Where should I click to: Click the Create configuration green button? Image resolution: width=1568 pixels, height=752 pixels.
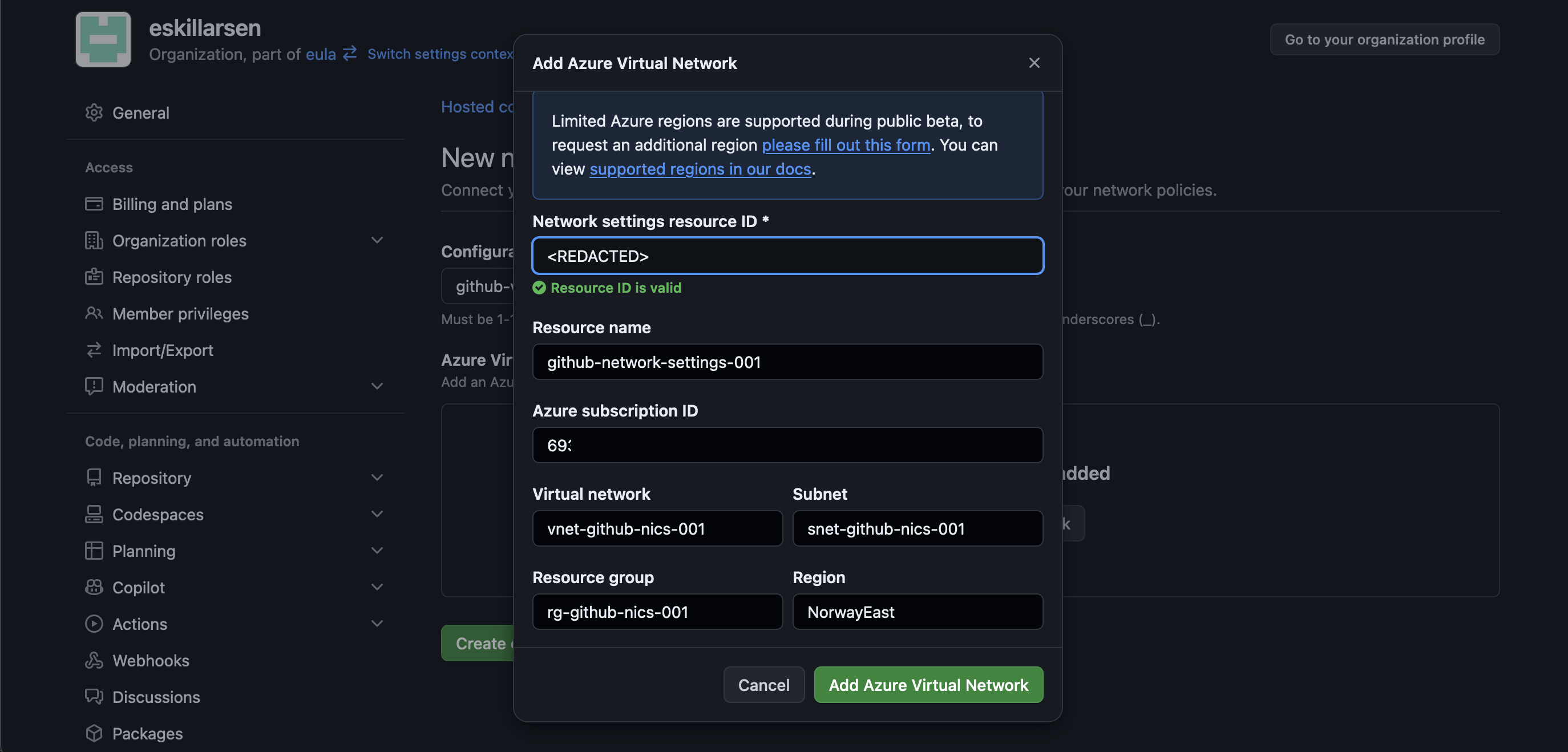[x=478, y=643]
